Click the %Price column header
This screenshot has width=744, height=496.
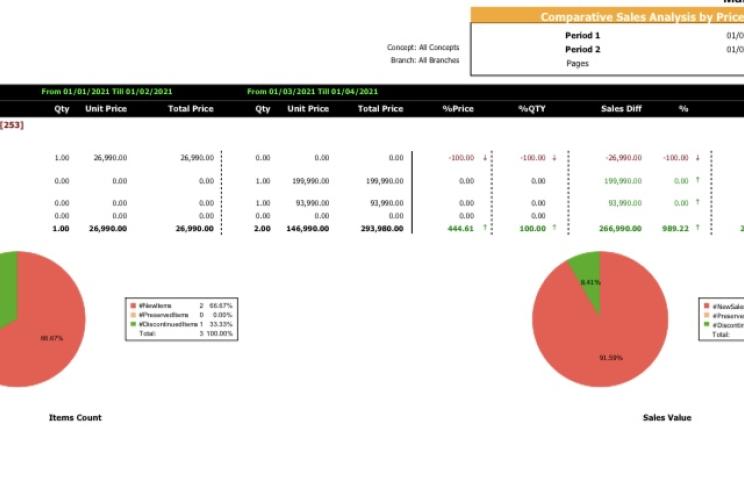tap(458, 109)
